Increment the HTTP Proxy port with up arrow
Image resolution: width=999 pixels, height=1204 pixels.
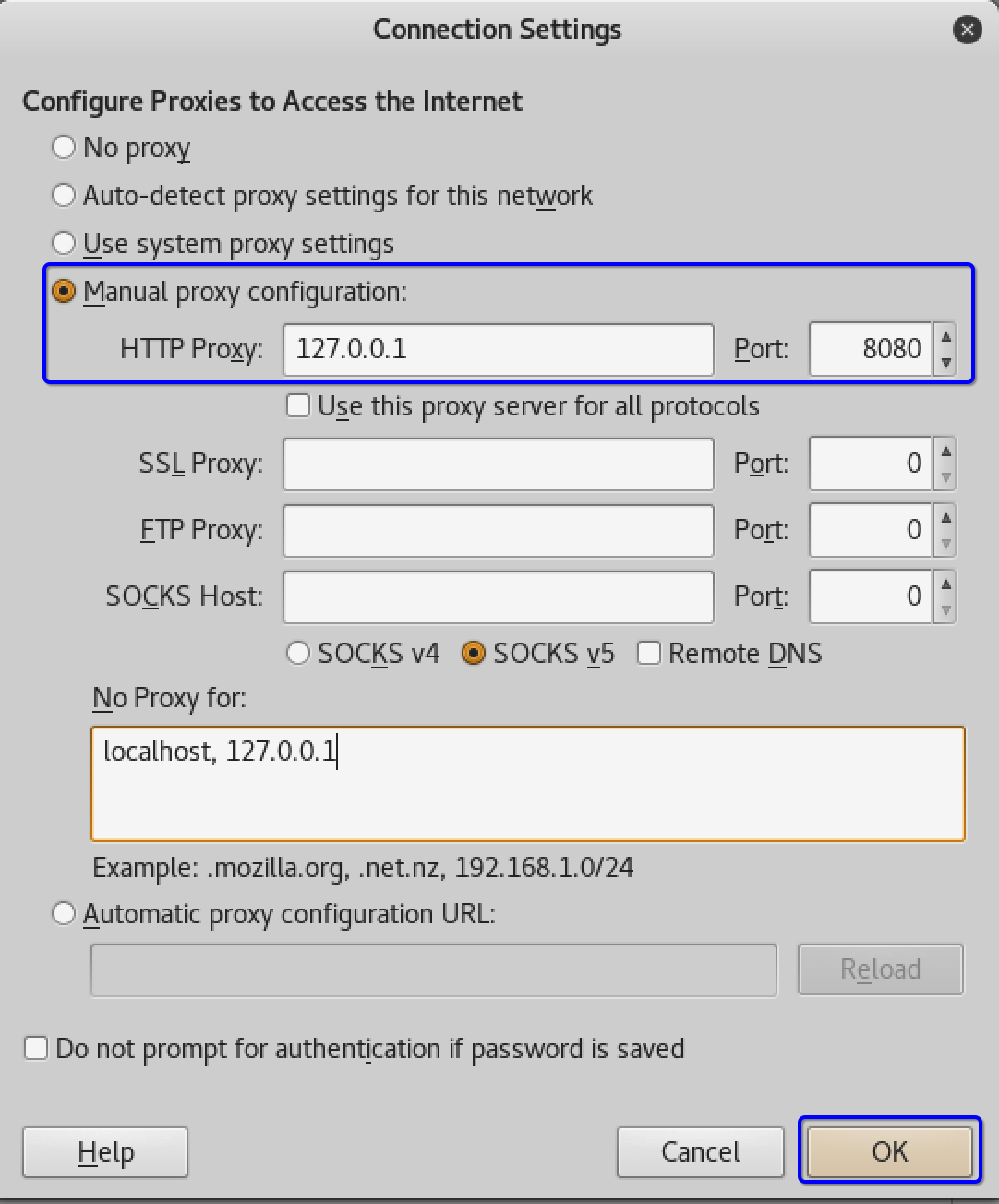pyautogui.click(x=946, y=338)
